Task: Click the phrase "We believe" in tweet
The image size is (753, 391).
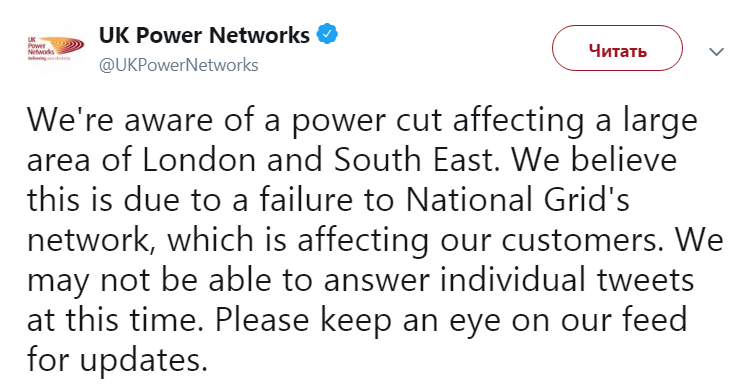Action: (594, 160)
